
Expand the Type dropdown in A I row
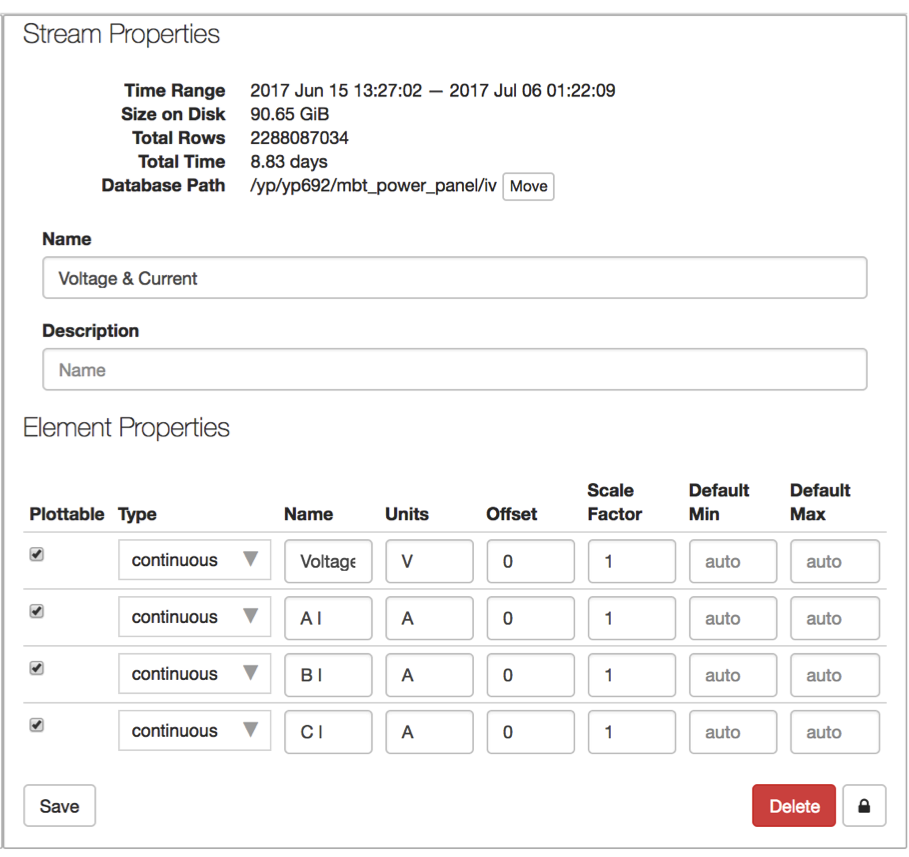pos(194,618)
